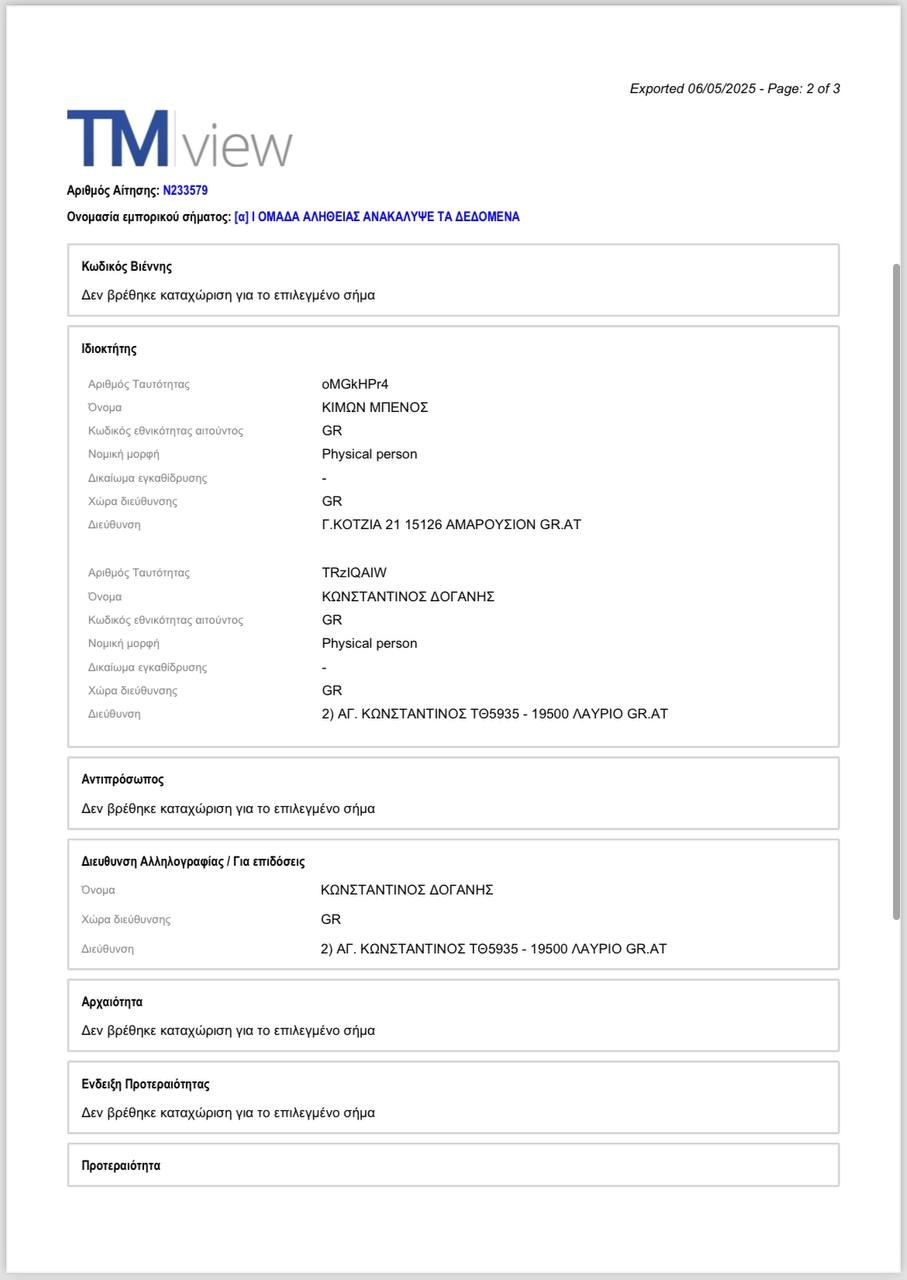Image resolution: width=907 pixels, height=1280 pixels.
Task: Click the Προτεραιότητα section heading
Action: [121, 1166]
